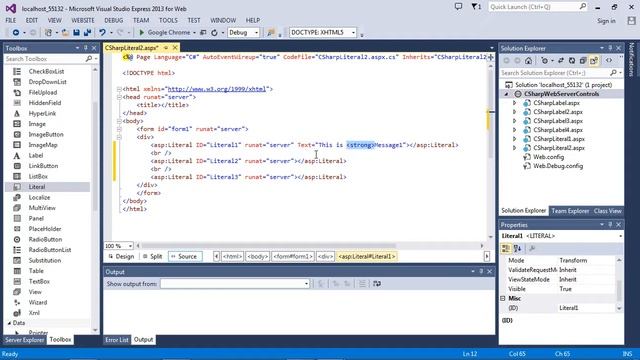Screen dimensions: 640x360
Task: Click the <body> breadcrumb tag
Action: pyautogui.click(x=257, y=256)
